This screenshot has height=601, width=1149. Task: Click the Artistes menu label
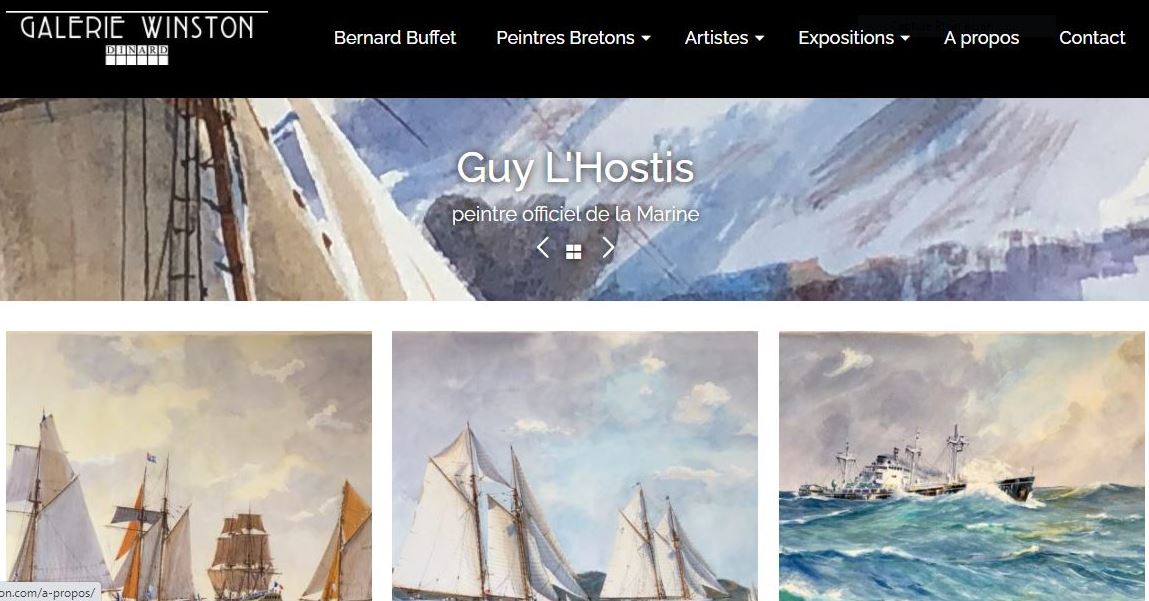716,38
